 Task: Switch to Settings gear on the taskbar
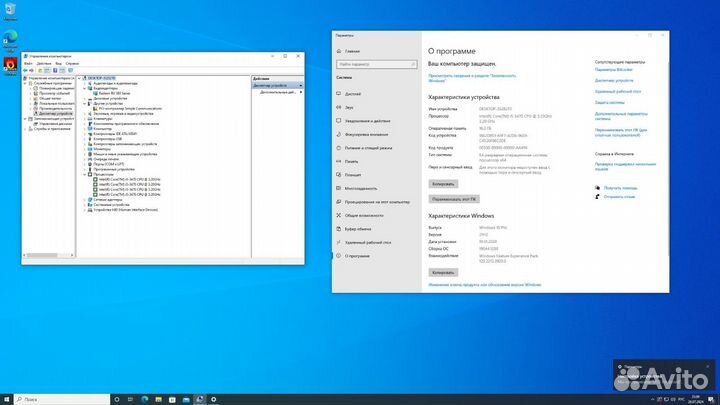pyautogui.click(x=214, y=399)
